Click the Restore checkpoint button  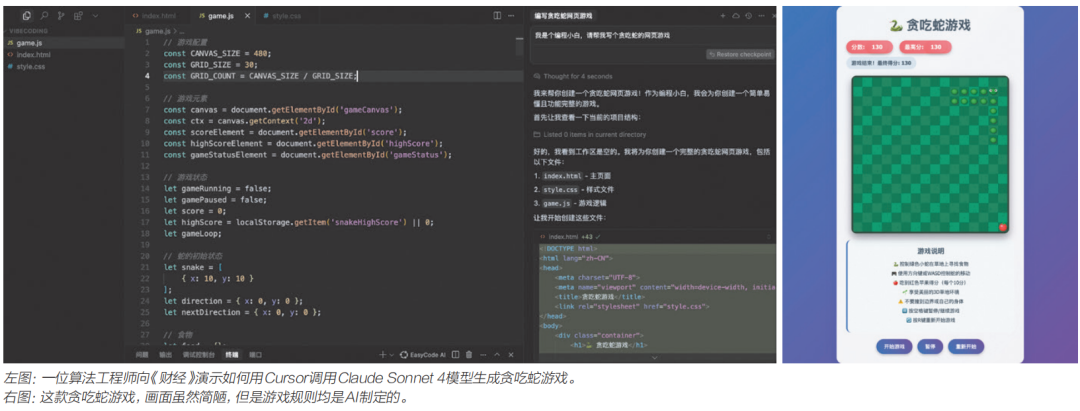coord(739,54)
